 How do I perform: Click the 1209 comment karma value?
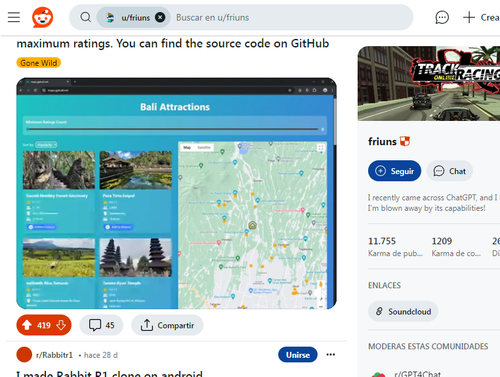tap(442, 241)
